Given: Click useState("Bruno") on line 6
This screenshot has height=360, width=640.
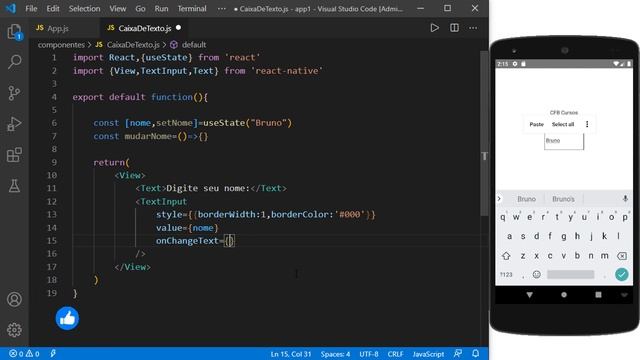Looking at the screenshot, I should tap(247, 123).
